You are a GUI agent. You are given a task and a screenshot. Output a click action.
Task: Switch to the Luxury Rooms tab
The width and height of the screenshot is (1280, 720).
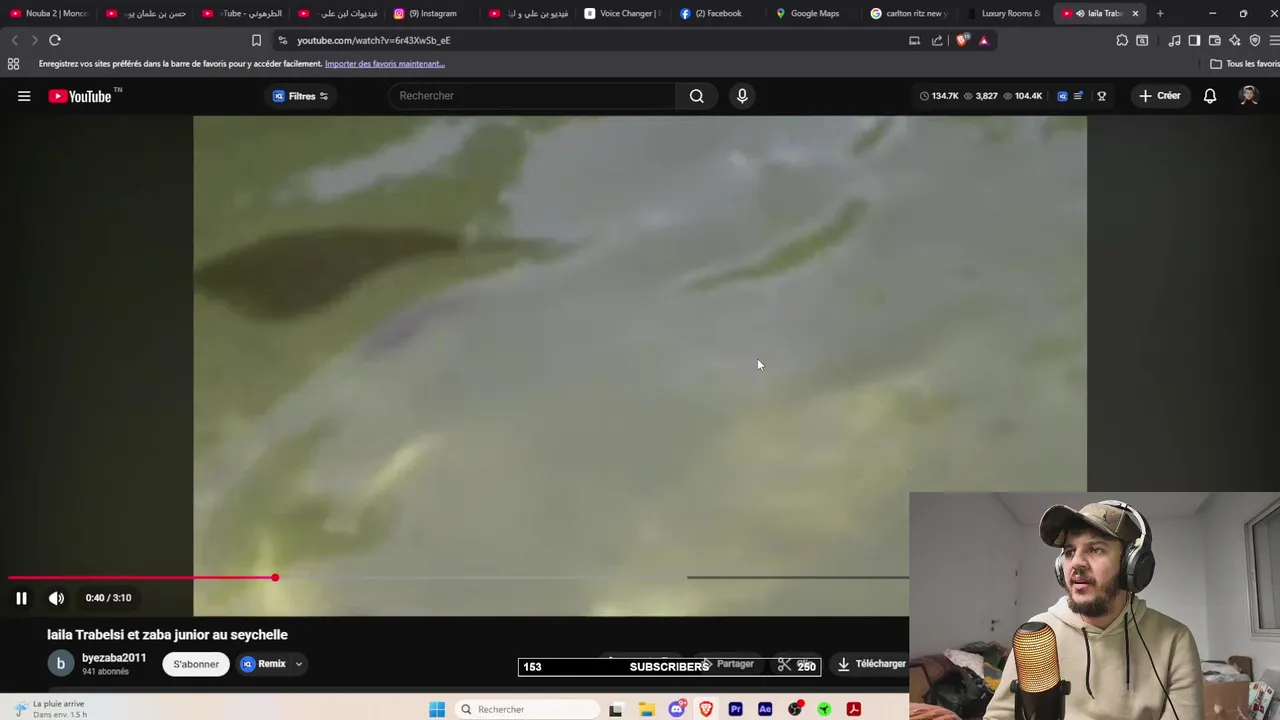(1004, 13)
